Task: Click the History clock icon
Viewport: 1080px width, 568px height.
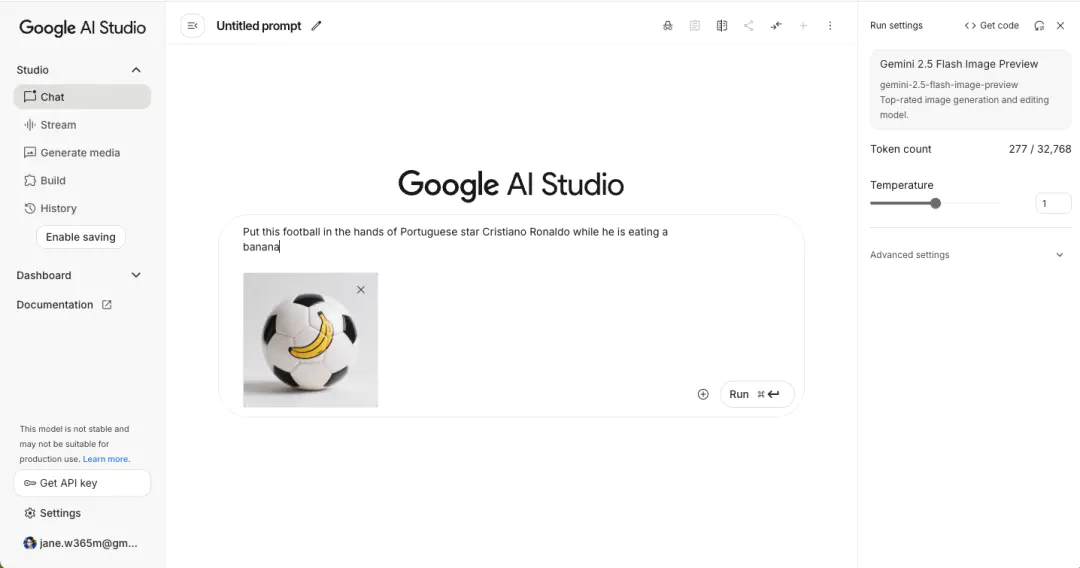Action: pyautogui.click(x=30, y=208)
